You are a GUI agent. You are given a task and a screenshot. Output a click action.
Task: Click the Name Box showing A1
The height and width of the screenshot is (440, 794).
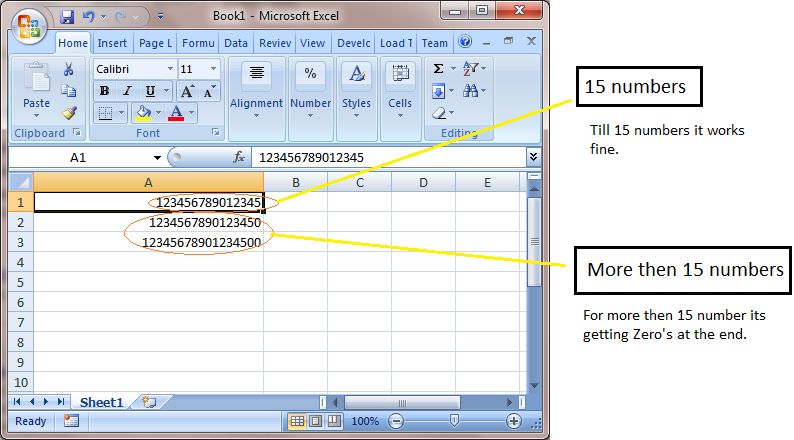(x=78, y=157)
